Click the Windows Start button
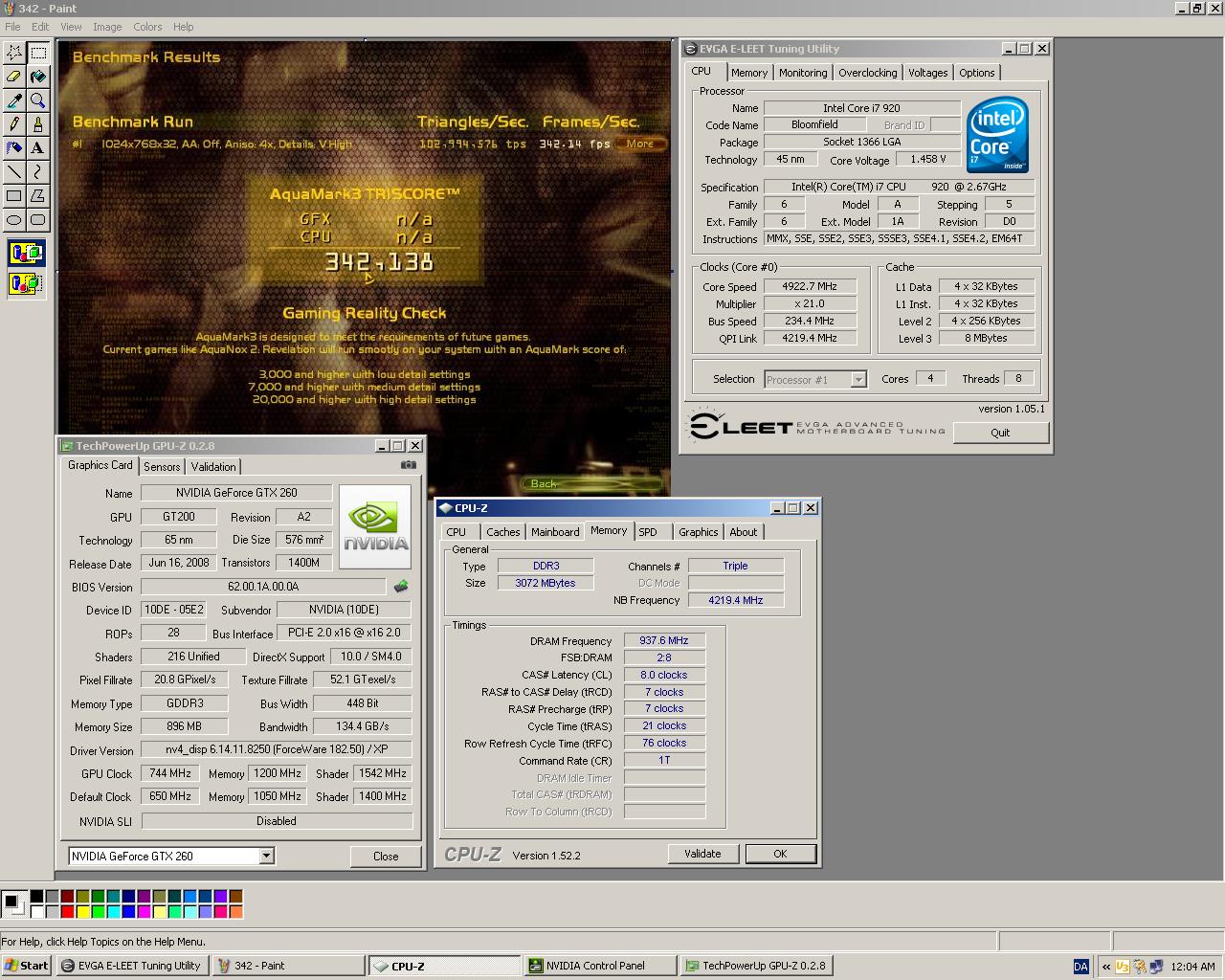This screenshot has height=980, width=1225. [x=26, y=966]
